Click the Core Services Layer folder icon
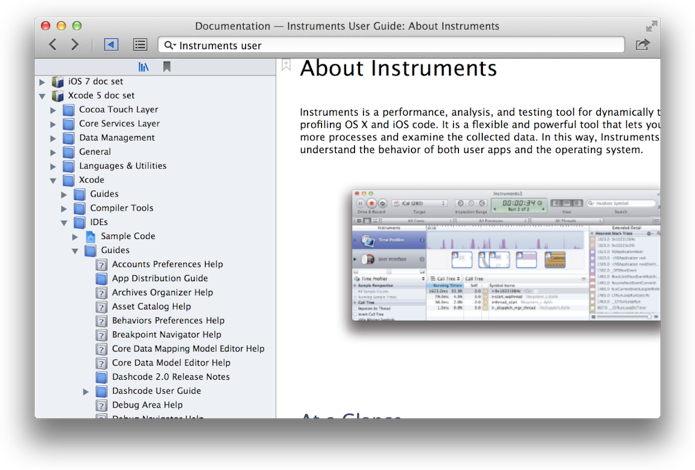Image resolution: width=695 pixels, height=470 pixels. 68,124
